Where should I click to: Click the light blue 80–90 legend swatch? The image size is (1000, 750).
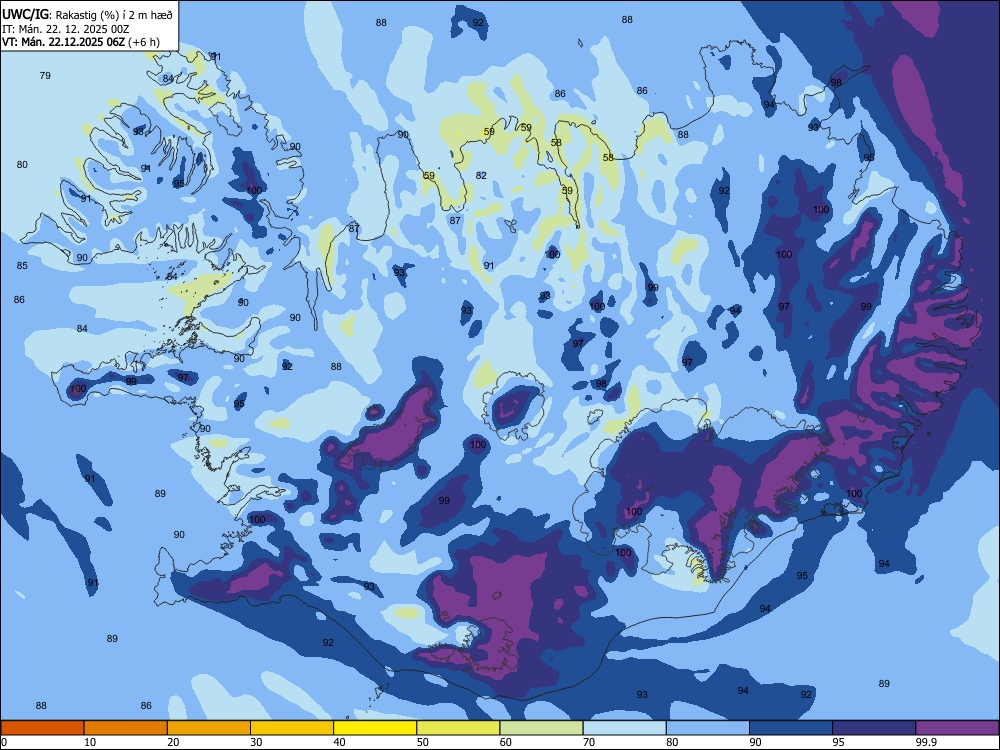tap(708, 728)
